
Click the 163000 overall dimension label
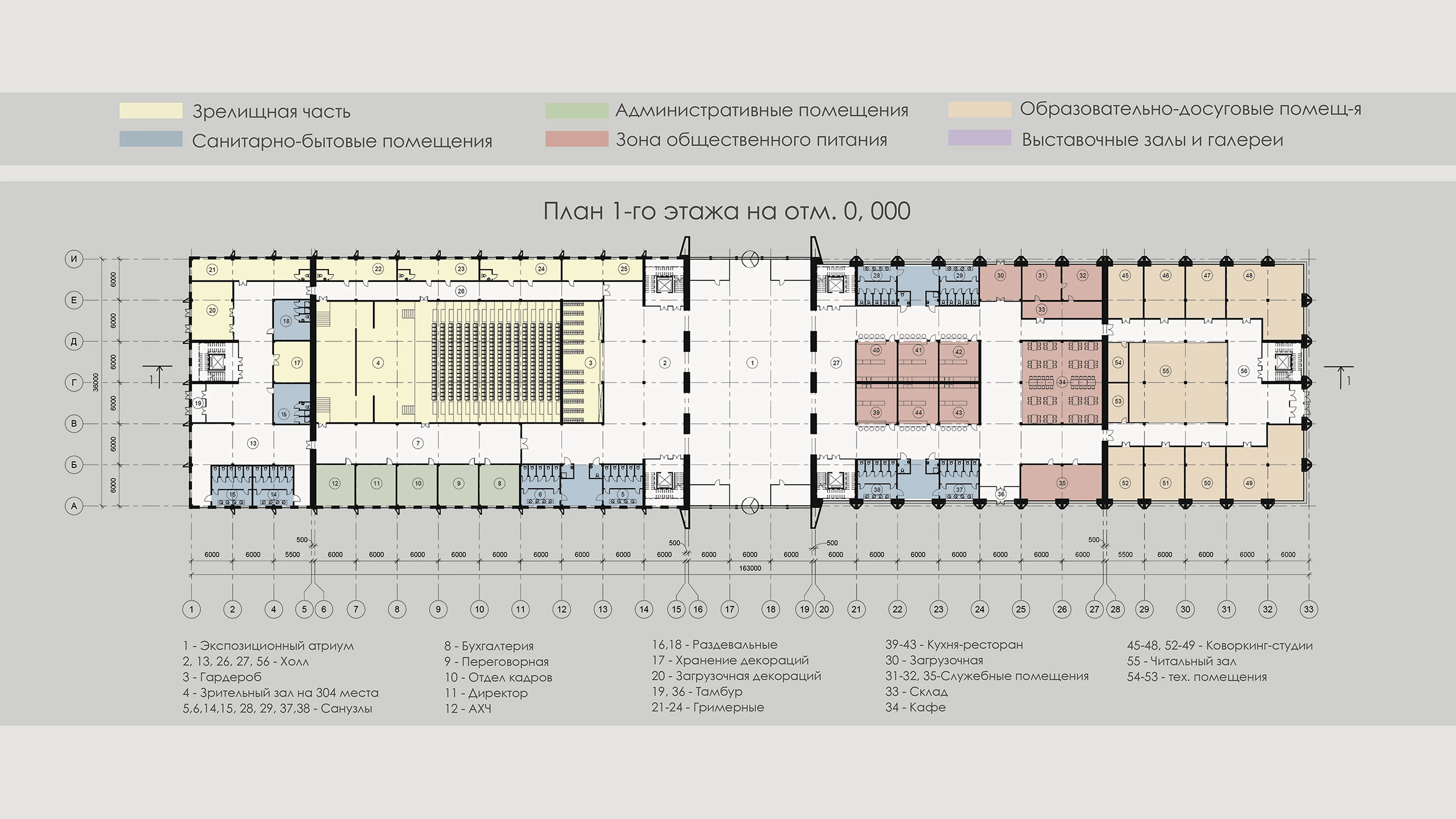click(750, 568)
